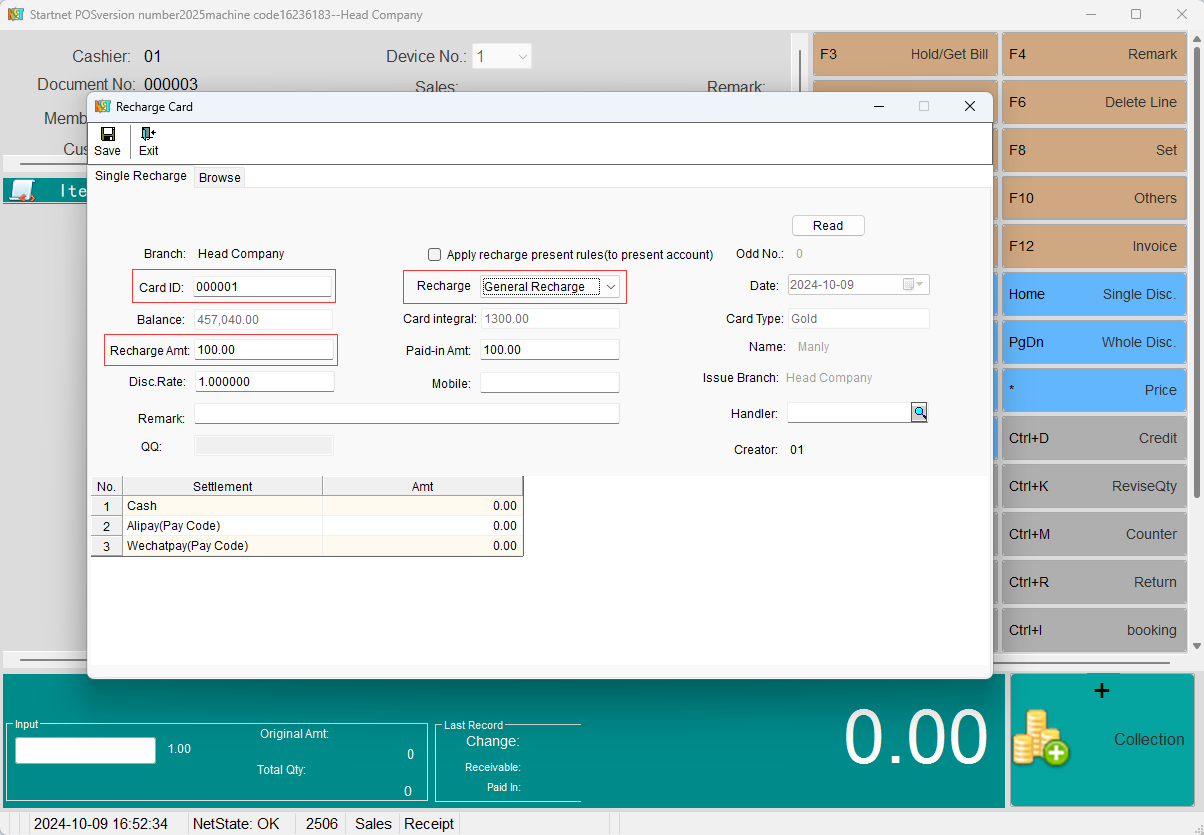Toggle Apply recharge present rules checkbox
This screenshot has width=1204, height=835.
click(434, 255)
